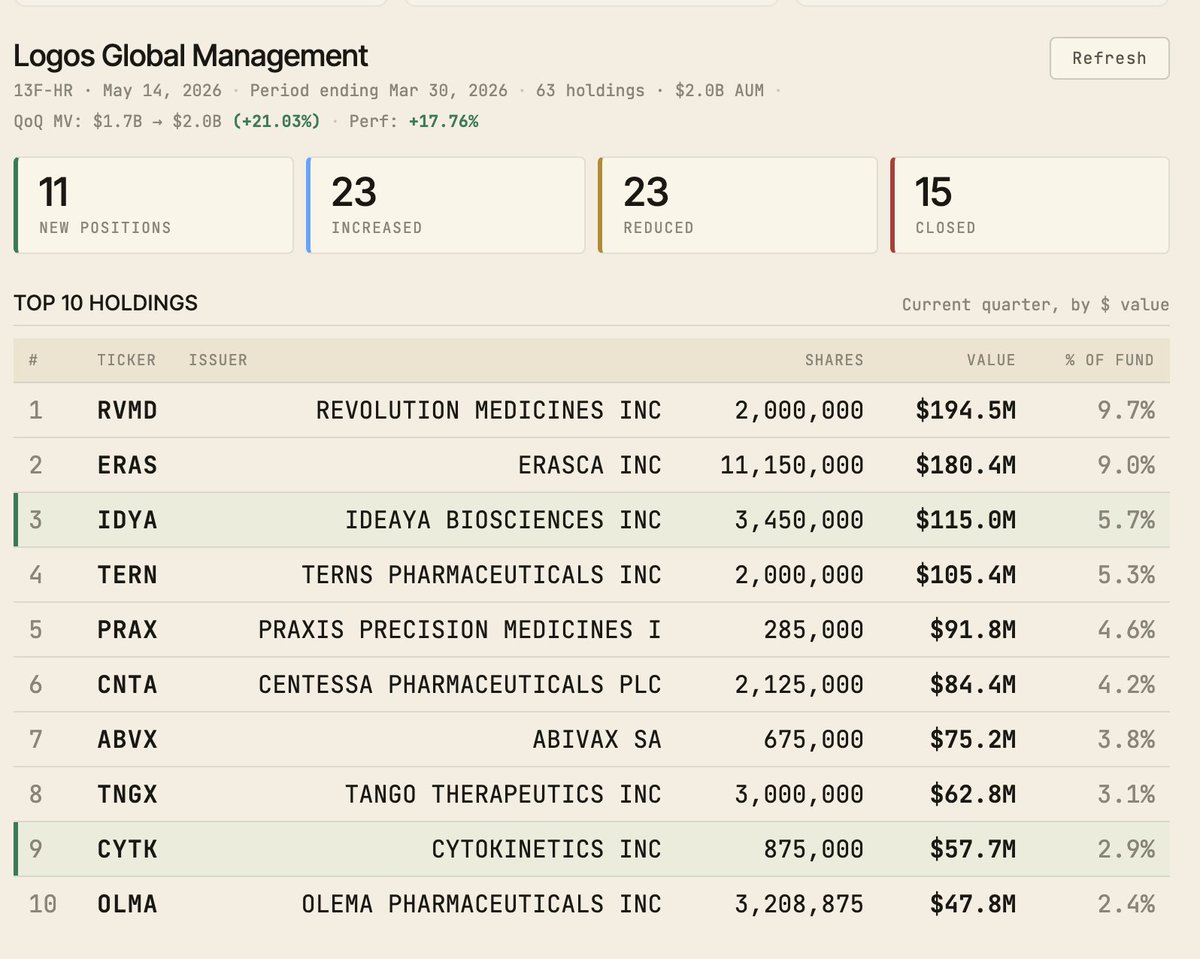Select the IDYA ticker
The height and width of the screenshot is (959, 1200).
(127, 520)
